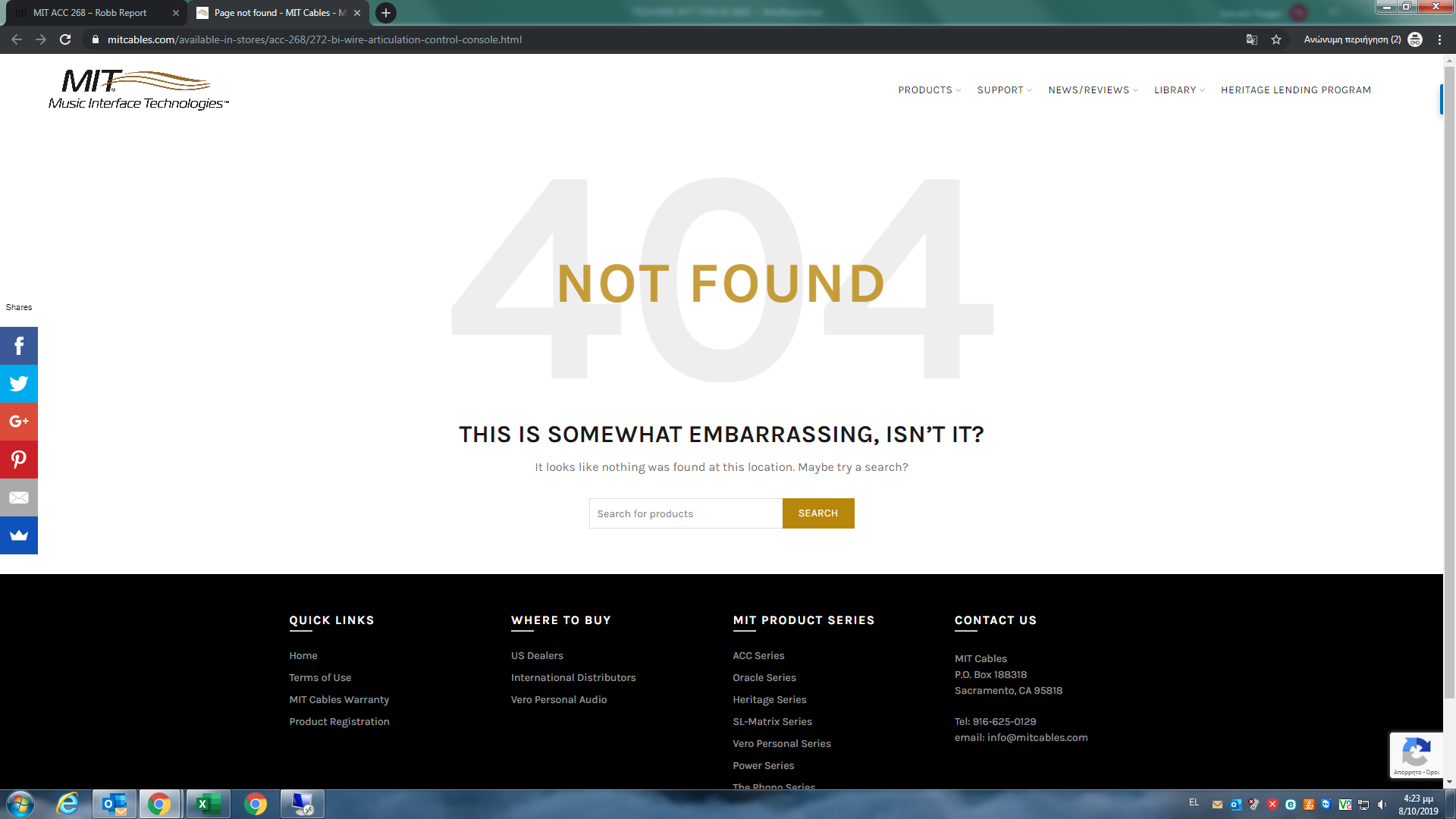1456x819 pixels.
Task: Expand the LIBRARY menu
Action: coord(1180,90)
